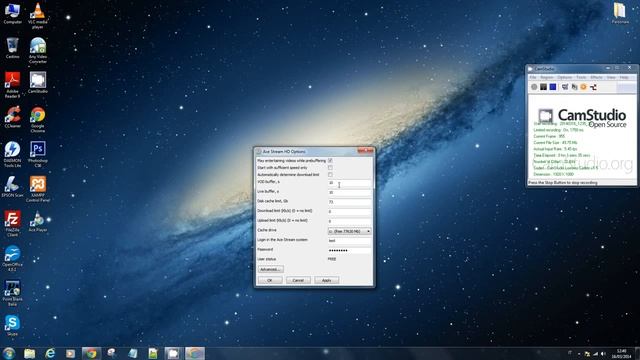Click CamStudio Record button icon

click(534, 87)
